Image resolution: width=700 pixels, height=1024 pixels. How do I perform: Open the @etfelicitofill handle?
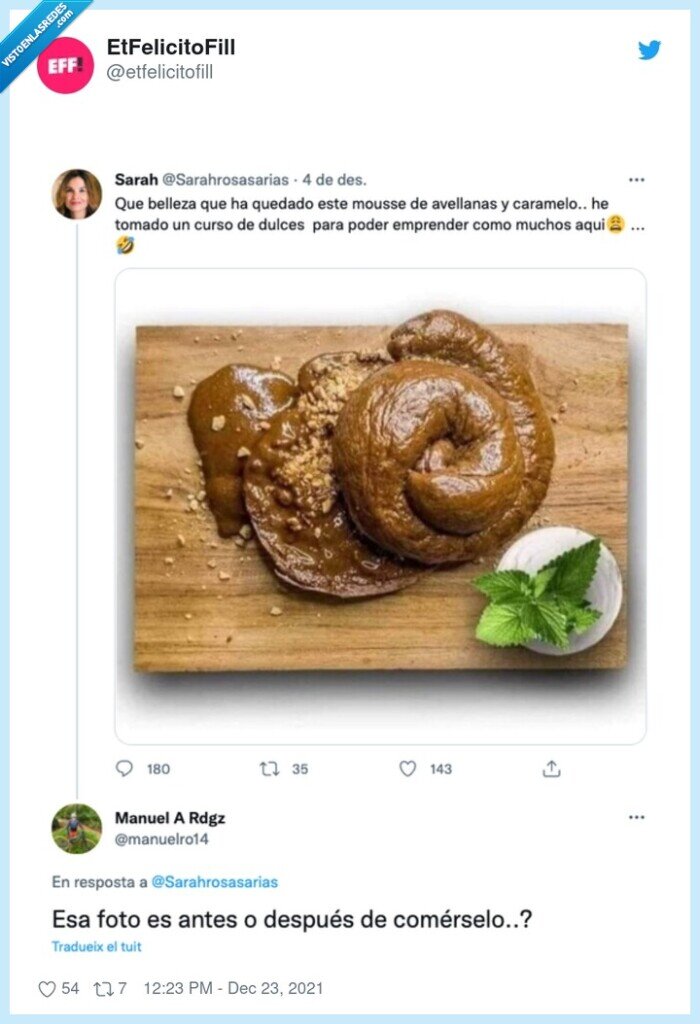[160, 72]
